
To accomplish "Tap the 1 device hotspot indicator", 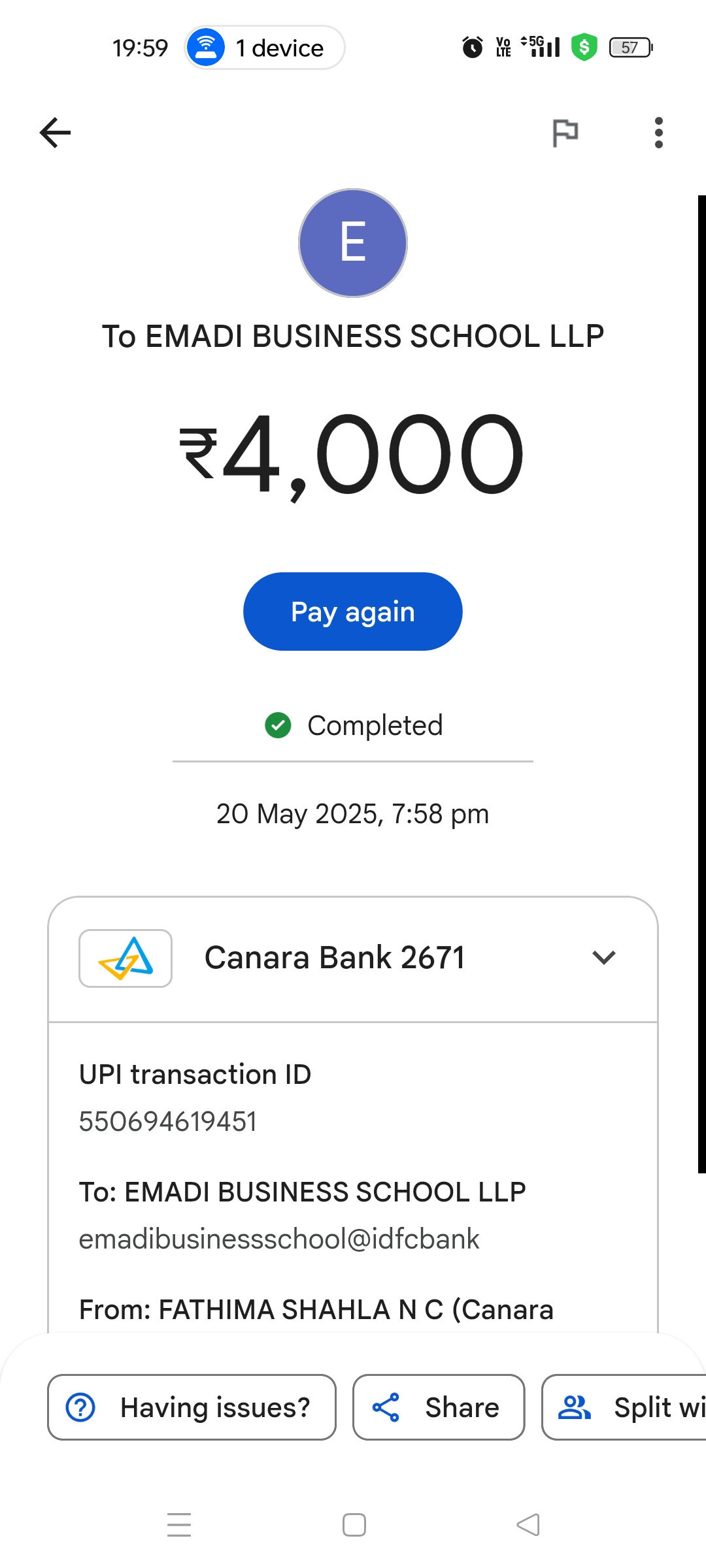I will [x=265, y=48].
